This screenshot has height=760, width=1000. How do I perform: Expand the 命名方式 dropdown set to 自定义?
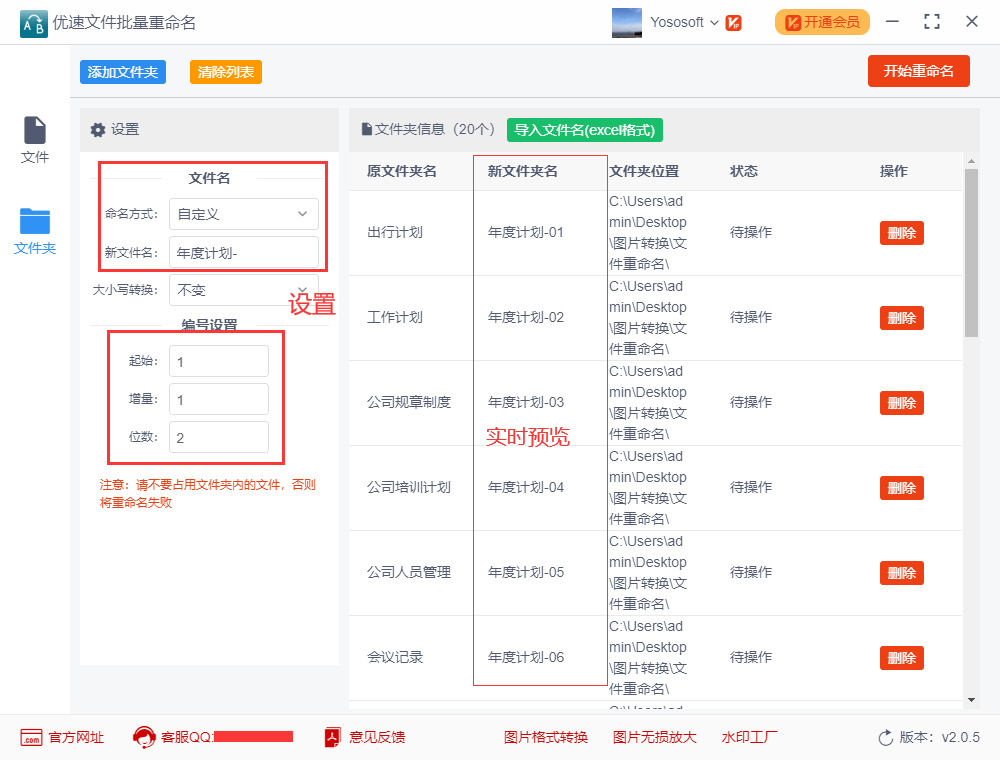pyautogui.click(x=244, y=214)
